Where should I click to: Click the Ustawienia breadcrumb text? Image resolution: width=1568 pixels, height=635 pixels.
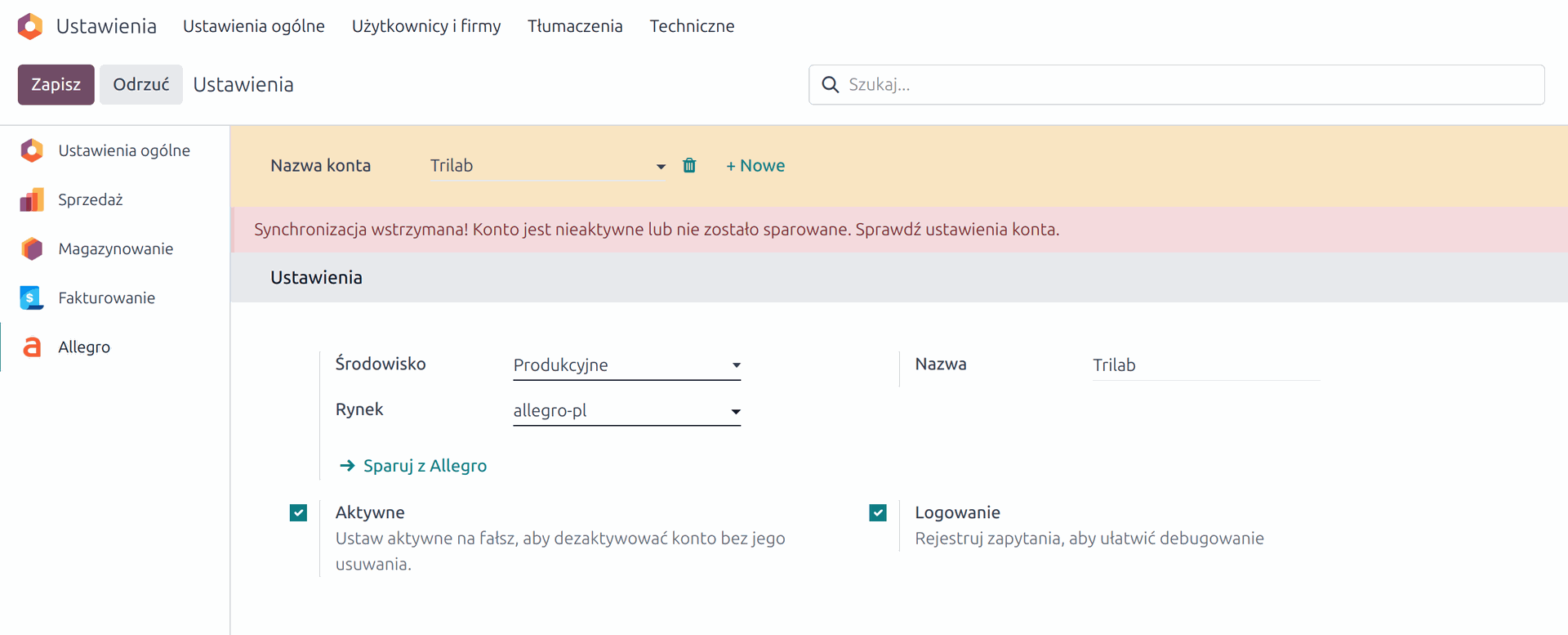(x=243, y=85)
